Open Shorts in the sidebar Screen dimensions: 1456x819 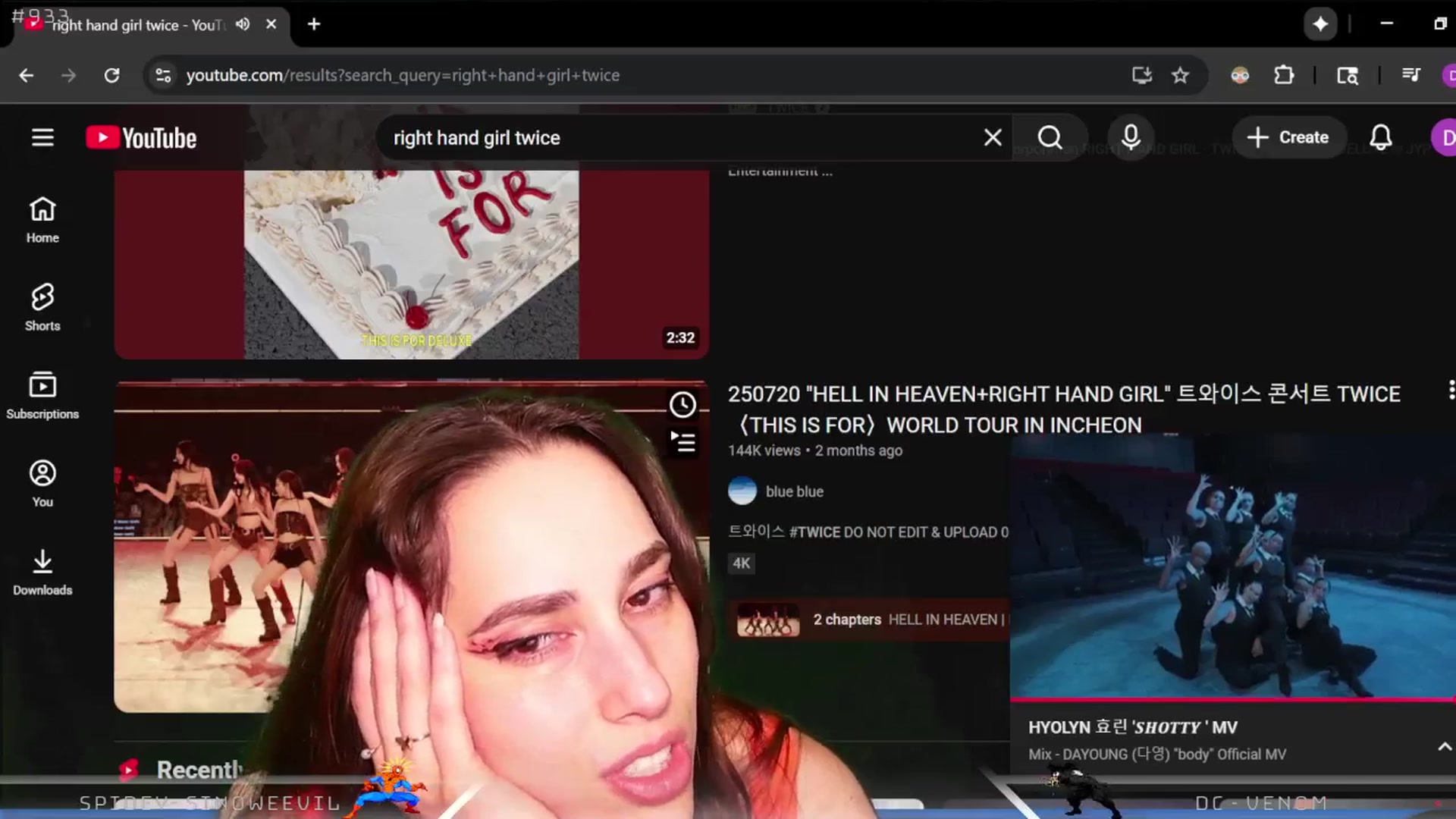(42, 308)
